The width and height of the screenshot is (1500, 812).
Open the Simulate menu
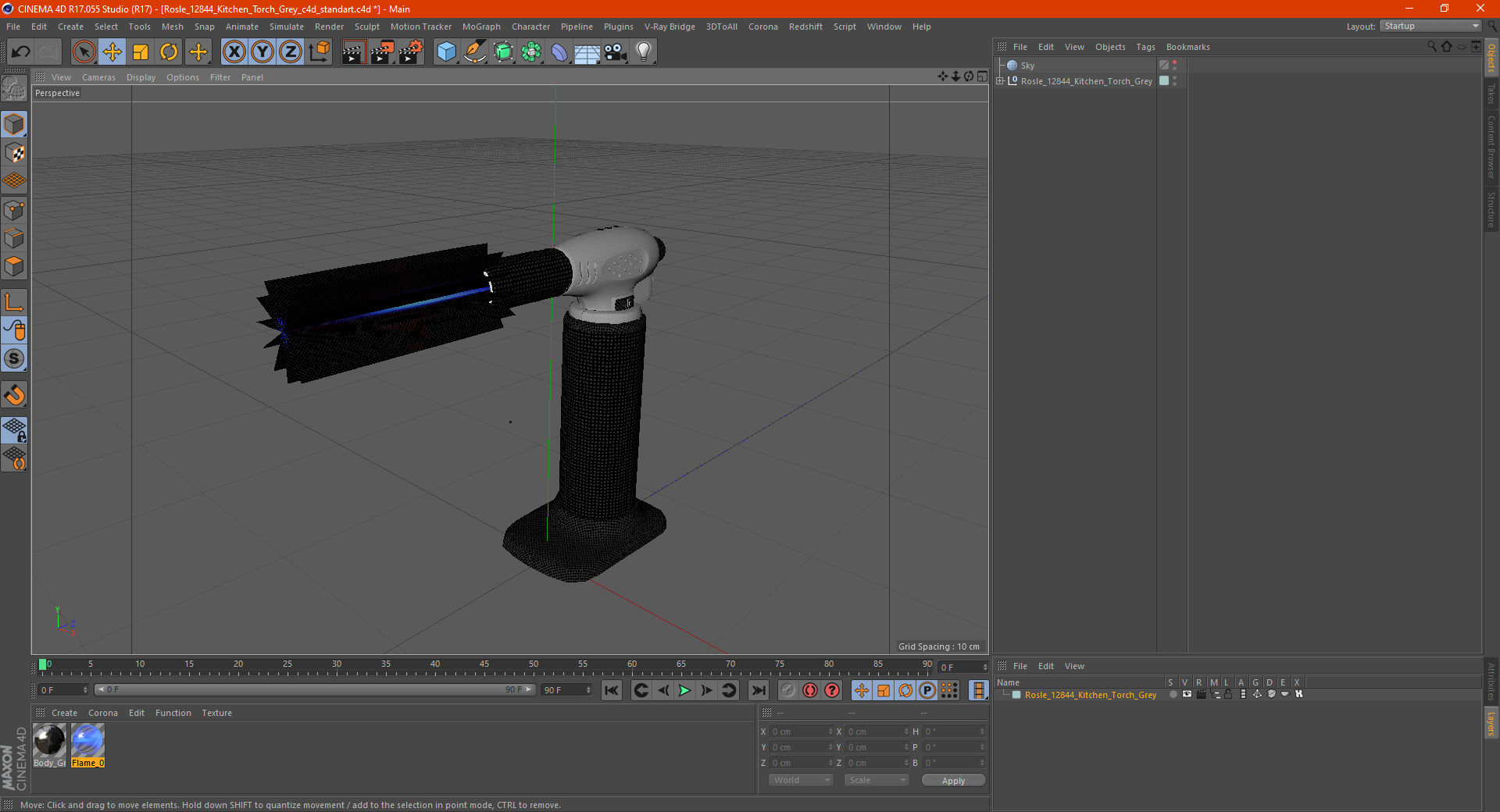[287, 27]
